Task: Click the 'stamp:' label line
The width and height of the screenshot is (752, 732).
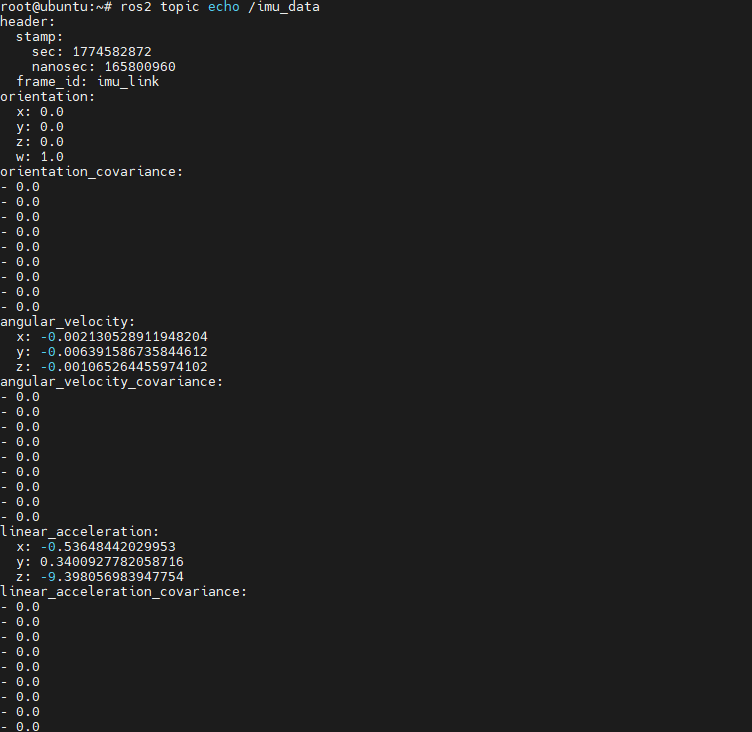Action: tap(39, 37)
